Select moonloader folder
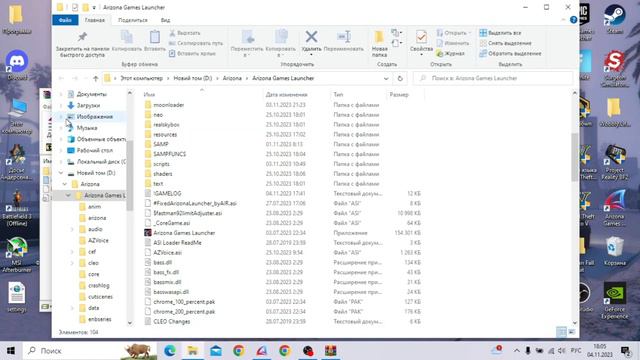The height and width of the screenshot is (360, 640). (x=169, y=105)
